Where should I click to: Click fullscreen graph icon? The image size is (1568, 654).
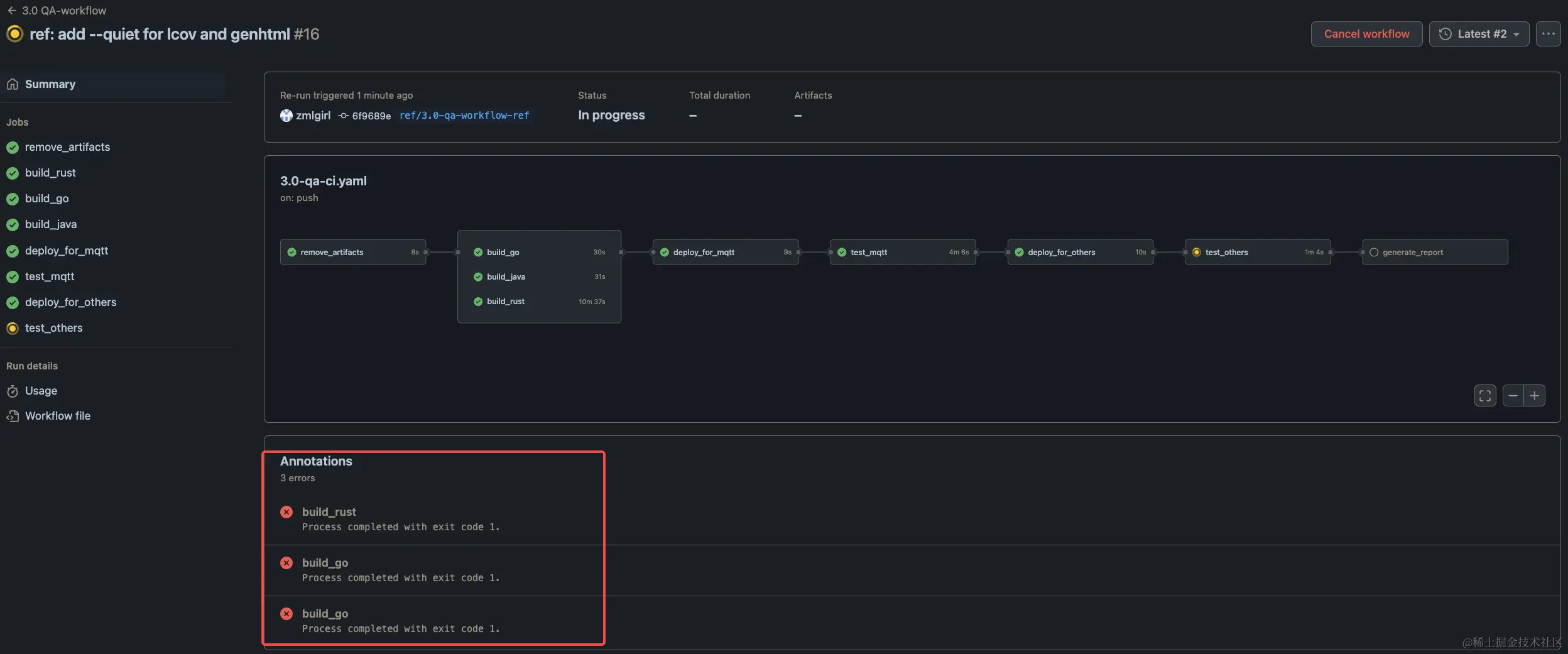[x=1485, y=396]
